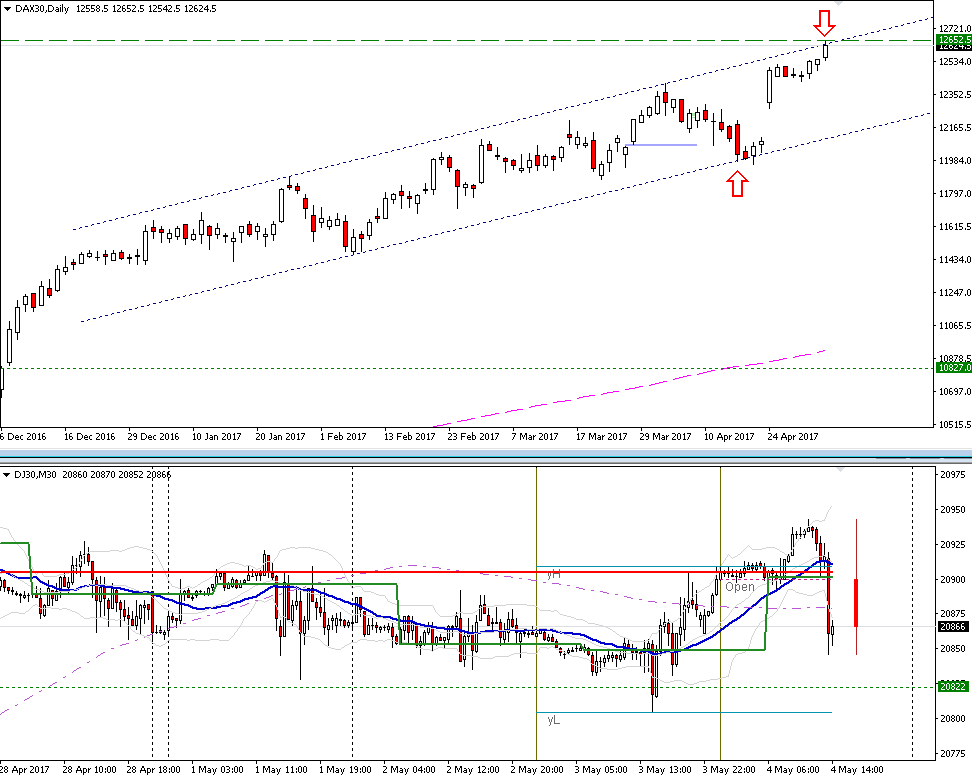Expand the triangle beside the DJ30,M30 title
The width and height of the screenshot is (972, 779).
click(x=8, y=473)
